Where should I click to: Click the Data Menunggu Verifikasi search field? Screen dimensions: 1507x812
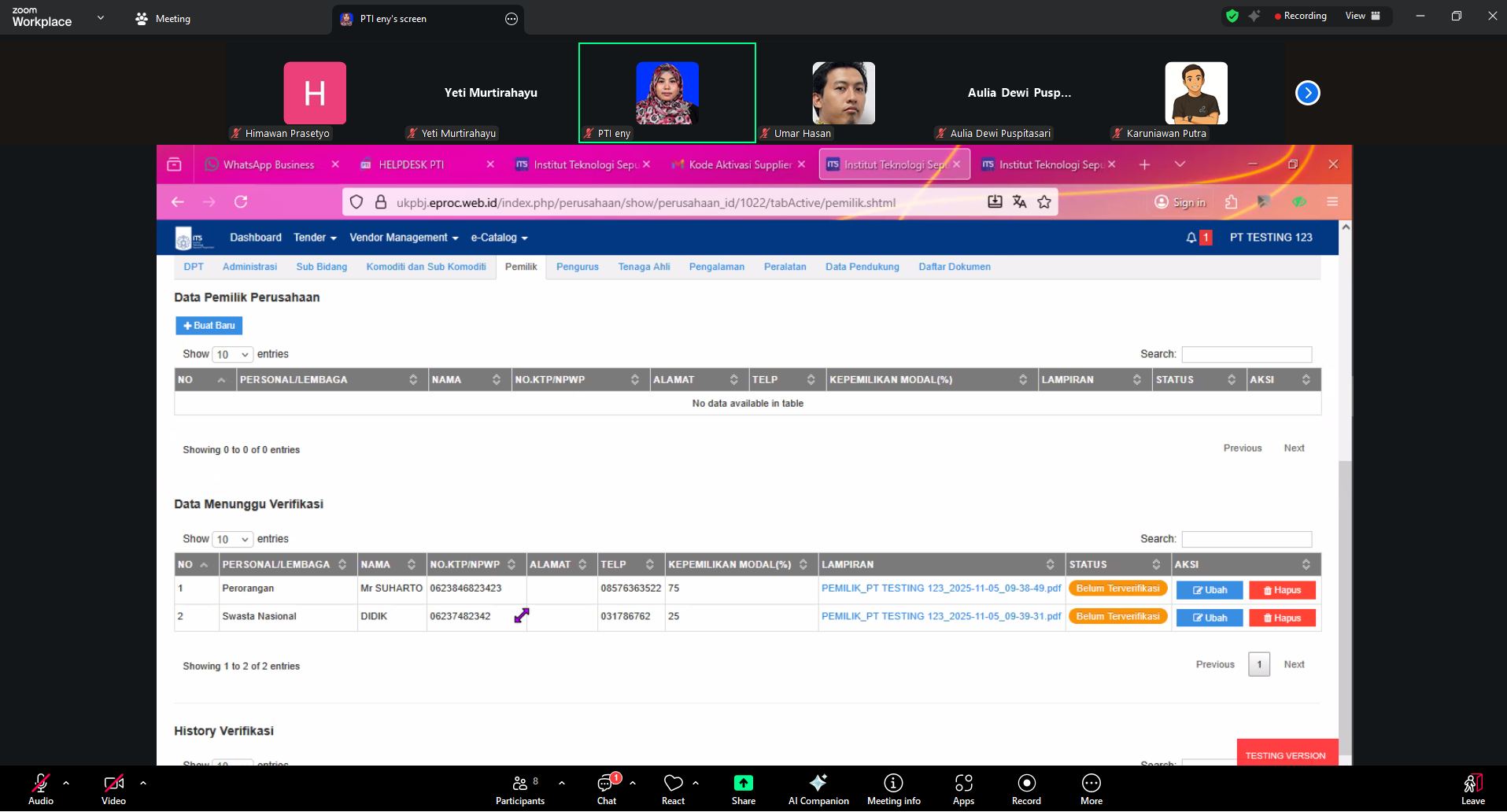tap(1247, 539)
